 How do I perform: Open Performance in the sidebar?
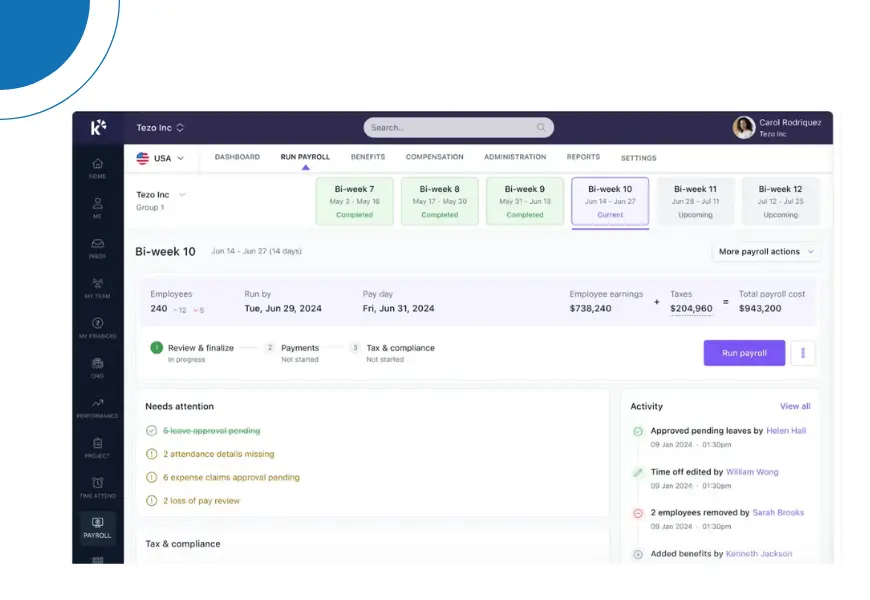(98, 408)
